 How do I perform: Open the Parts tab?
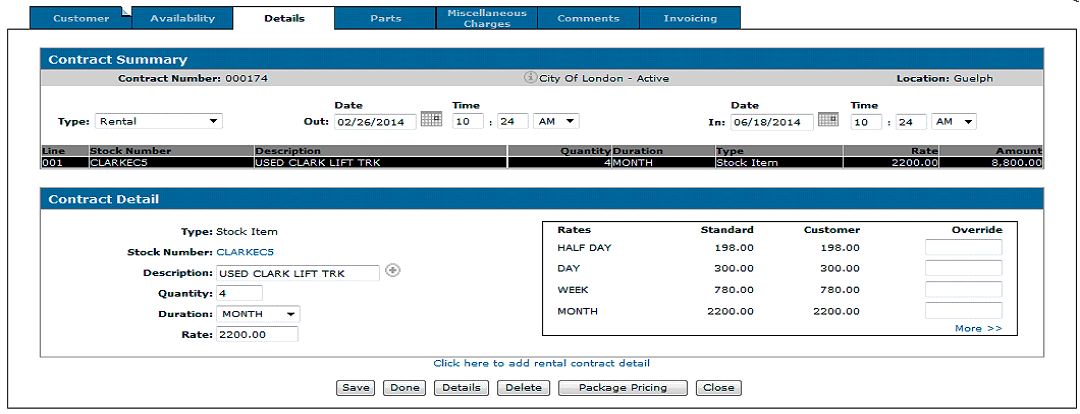pos(385,18)
